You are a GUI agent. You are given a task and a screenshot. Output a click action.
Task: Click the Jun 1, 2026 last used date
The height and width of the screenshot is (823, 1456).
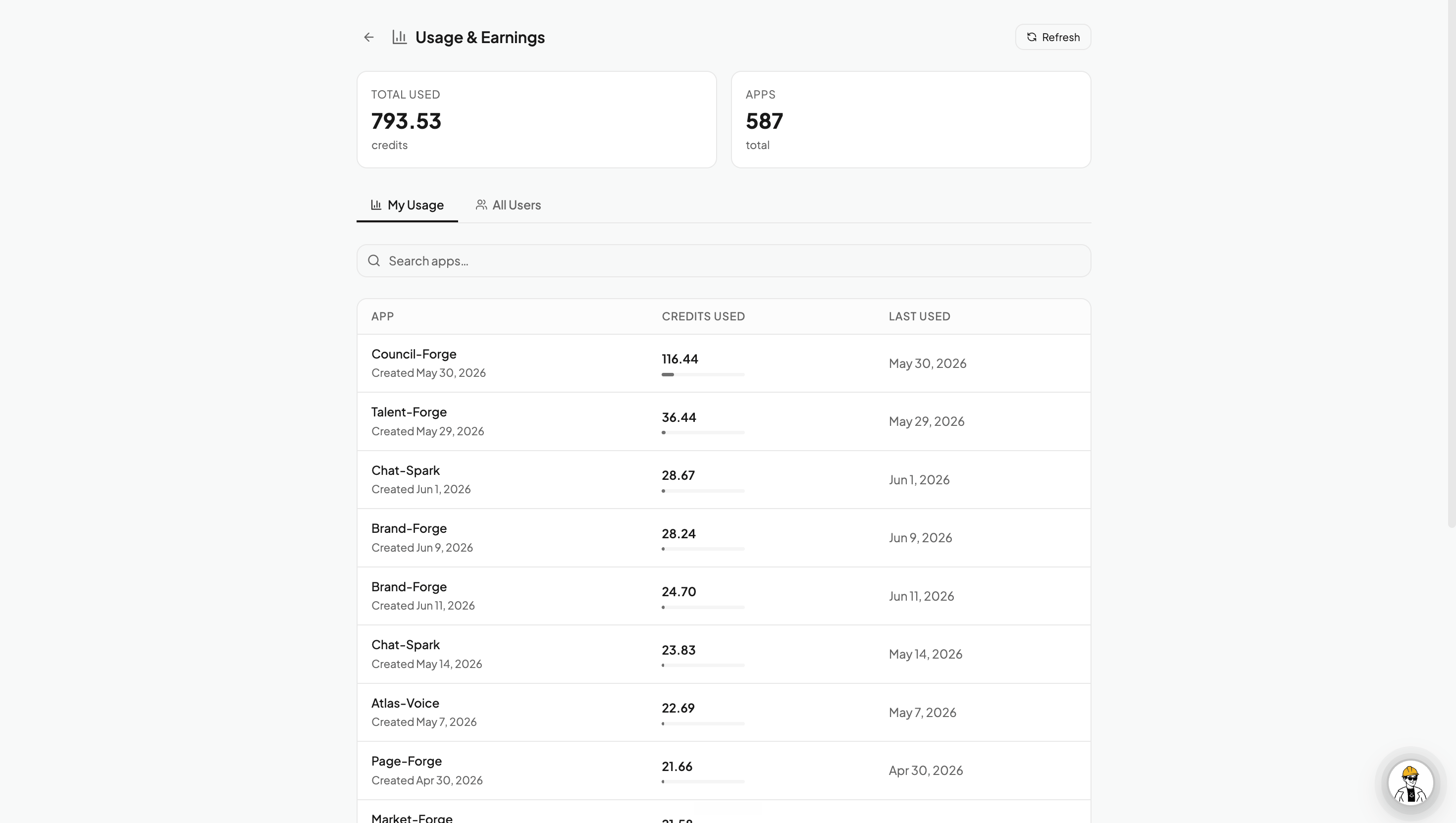pos(919,480)
